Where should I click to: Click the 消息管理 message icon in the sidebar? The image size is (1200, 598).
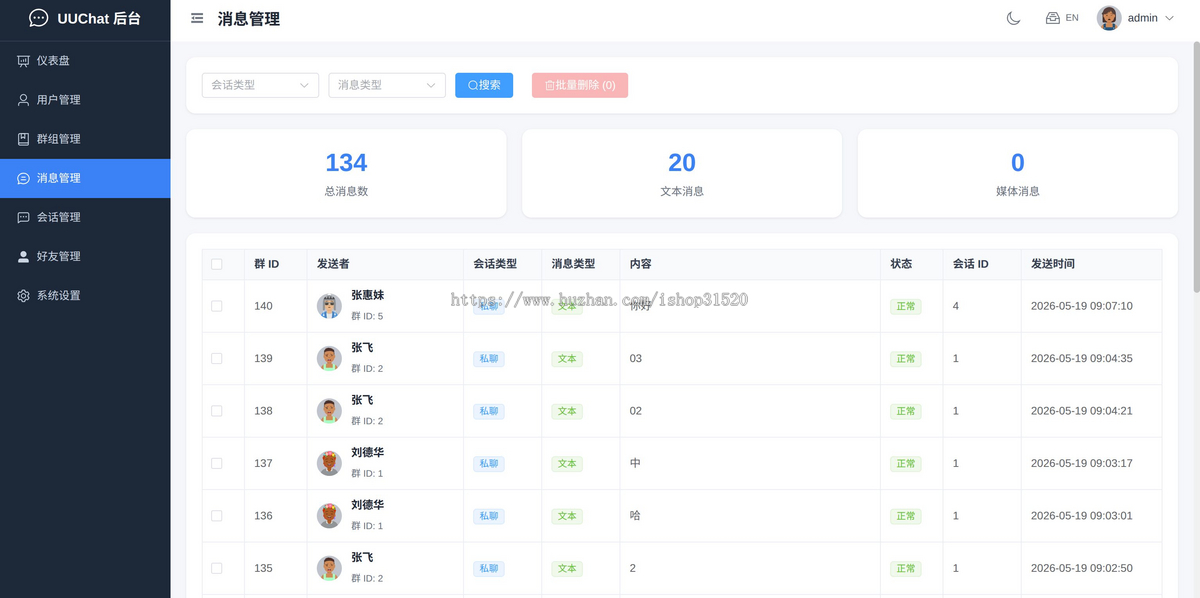tap(23, 178)
